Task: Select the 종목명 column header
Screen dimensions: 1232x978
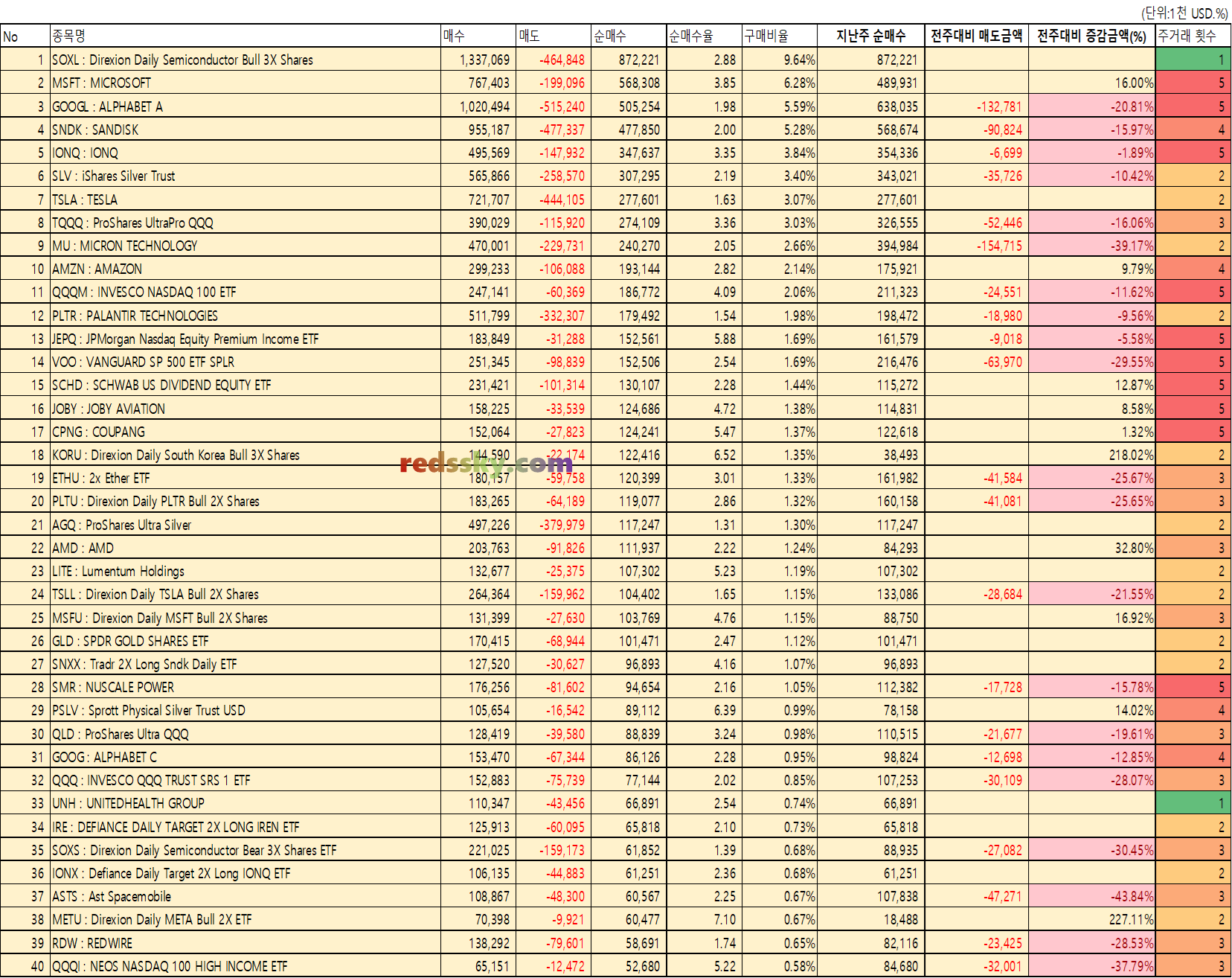Action: pyautogui.click(x=246, y=36)
